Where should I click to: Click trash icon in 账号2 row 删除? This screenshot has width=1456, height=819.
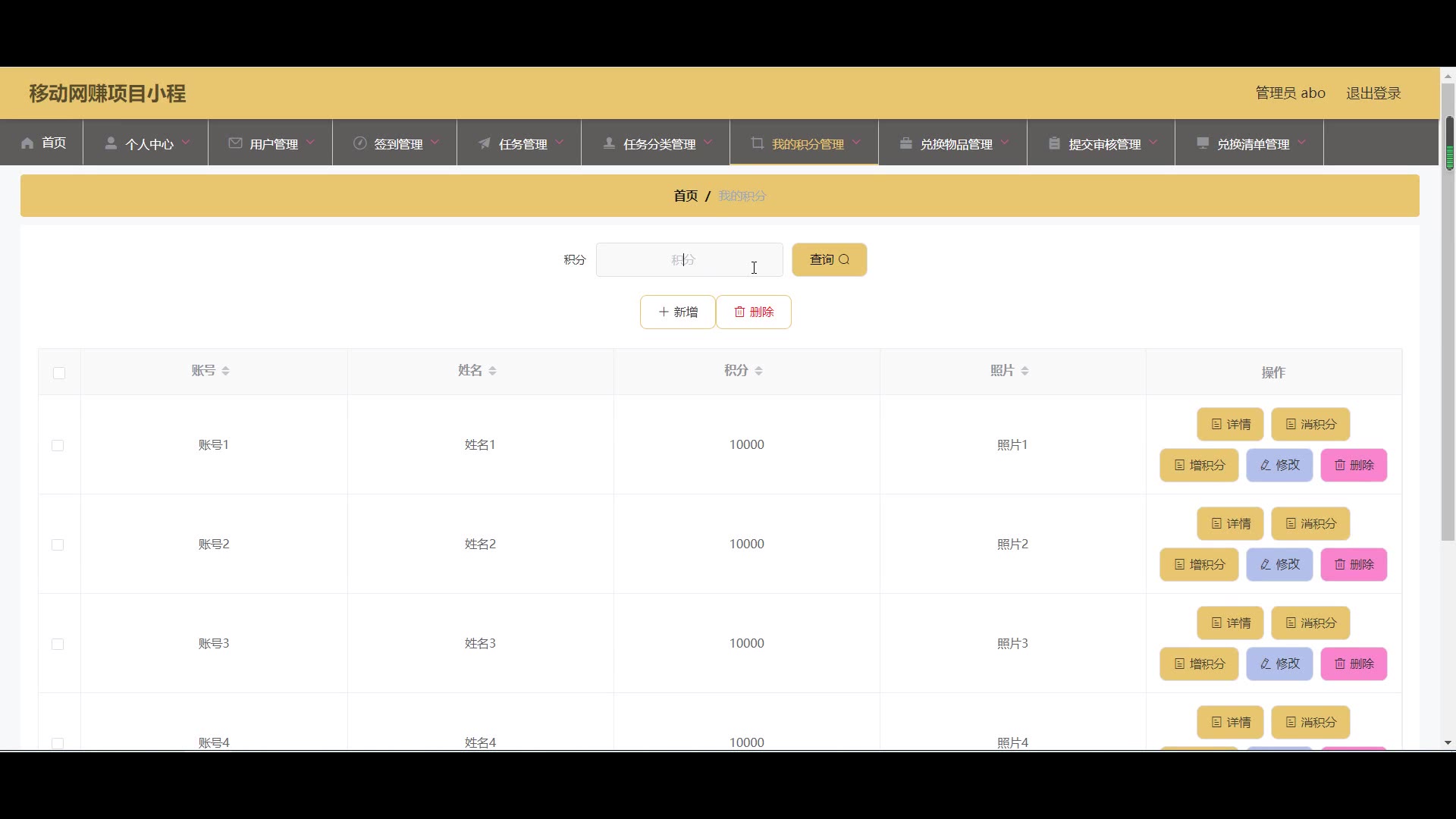coord(1340,564)
